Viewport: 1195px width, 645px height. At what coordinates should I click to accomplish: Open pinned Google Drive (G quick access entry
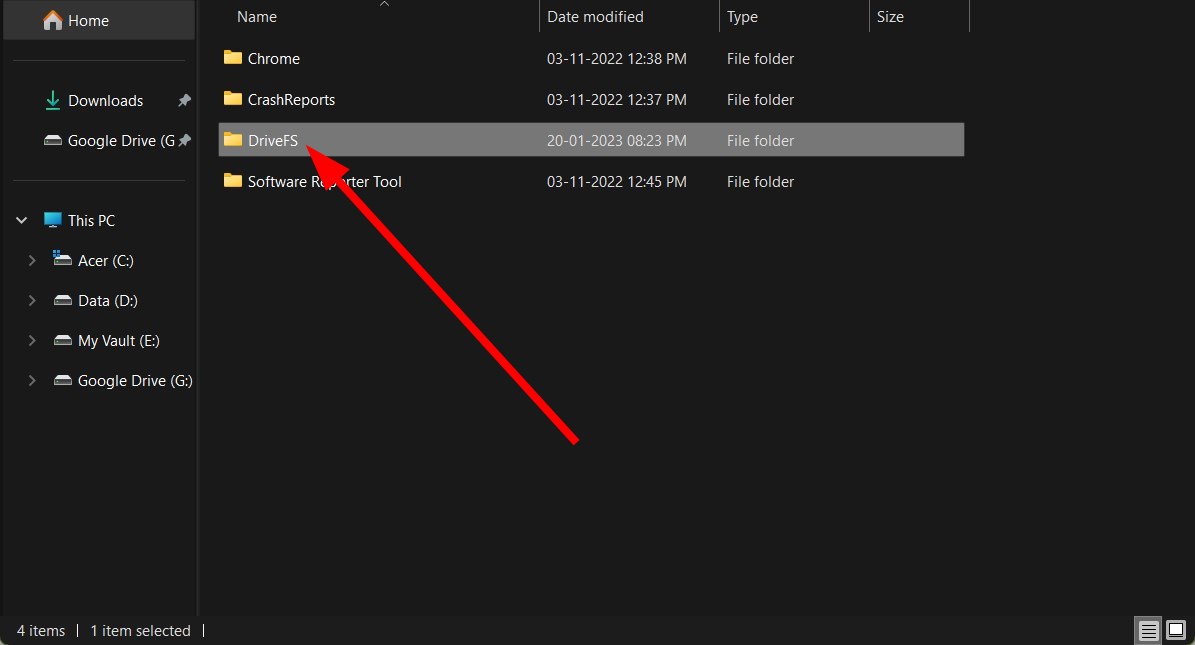point(121,140)
